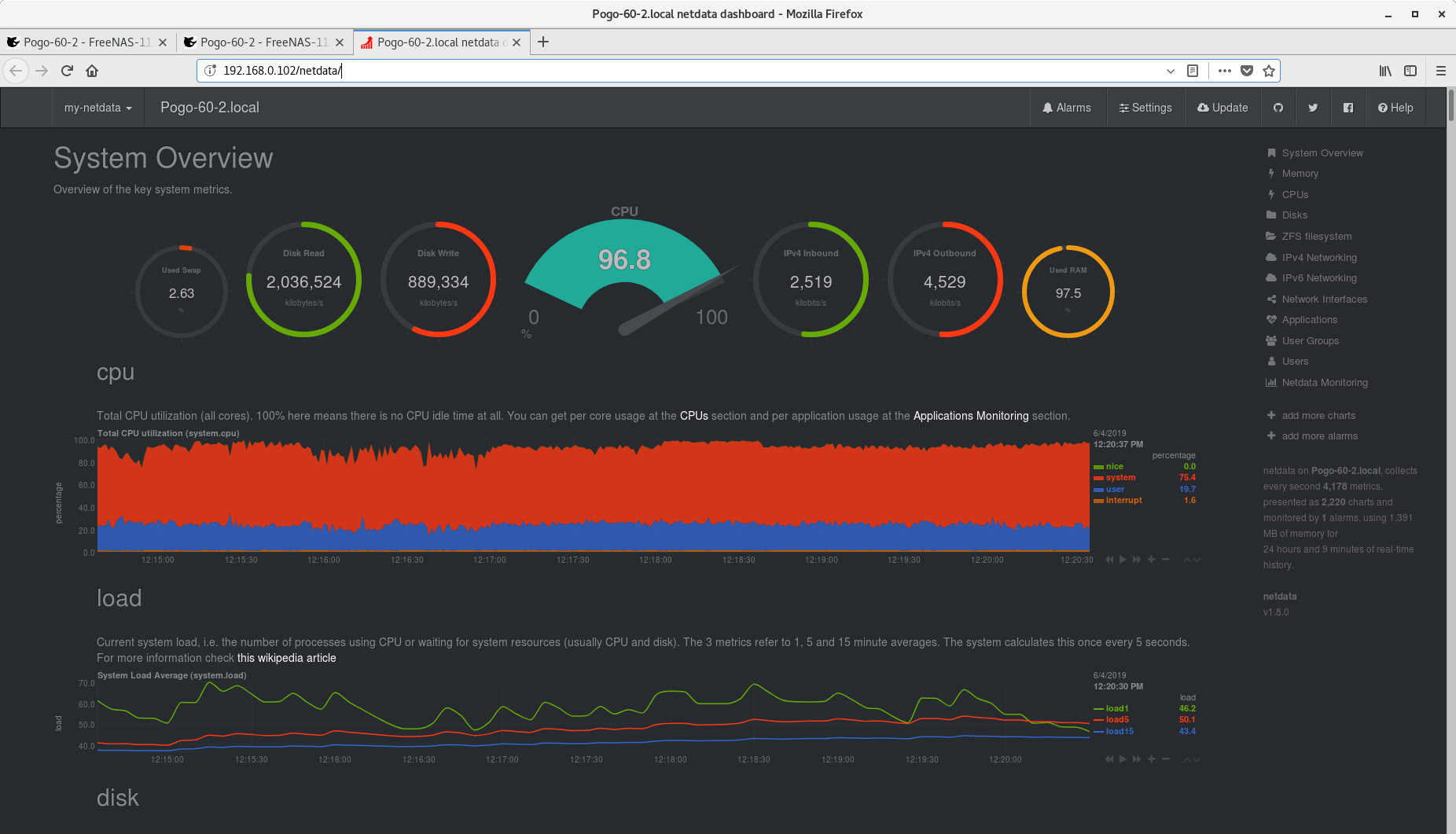Expand the my-netdata dropdown
Image resolution: width=1456 pixels, height=834 pixels.
[x=98, y=108]
